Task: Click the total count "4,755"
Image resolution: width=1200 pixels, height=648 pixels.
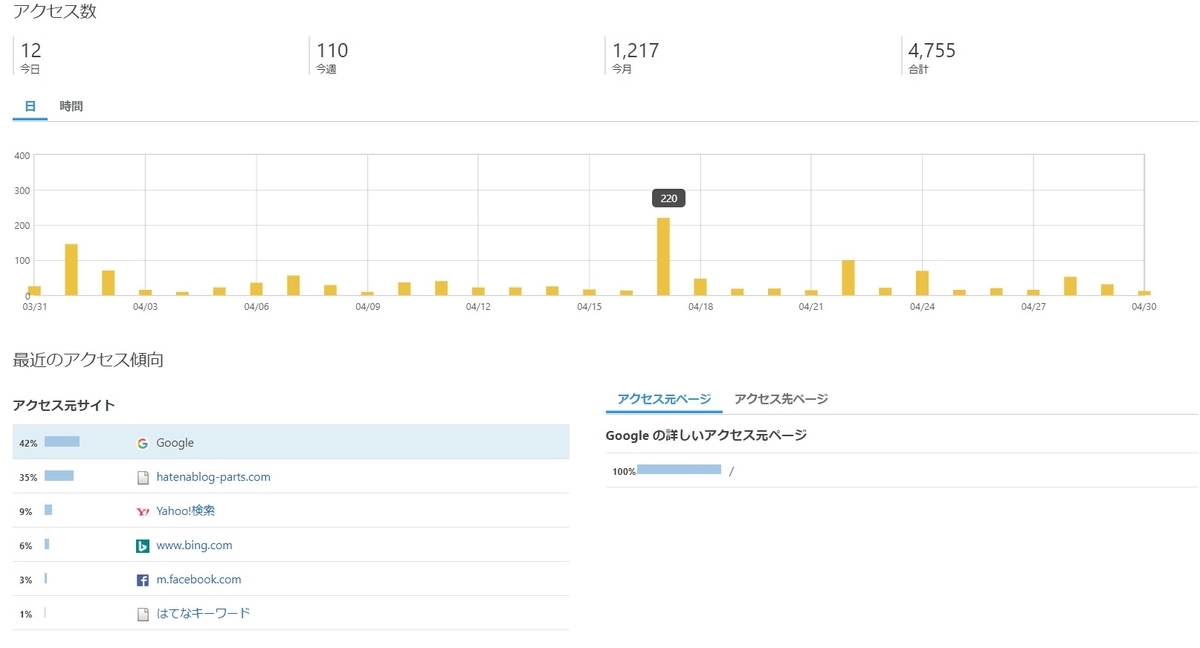Action: [932, 50]
